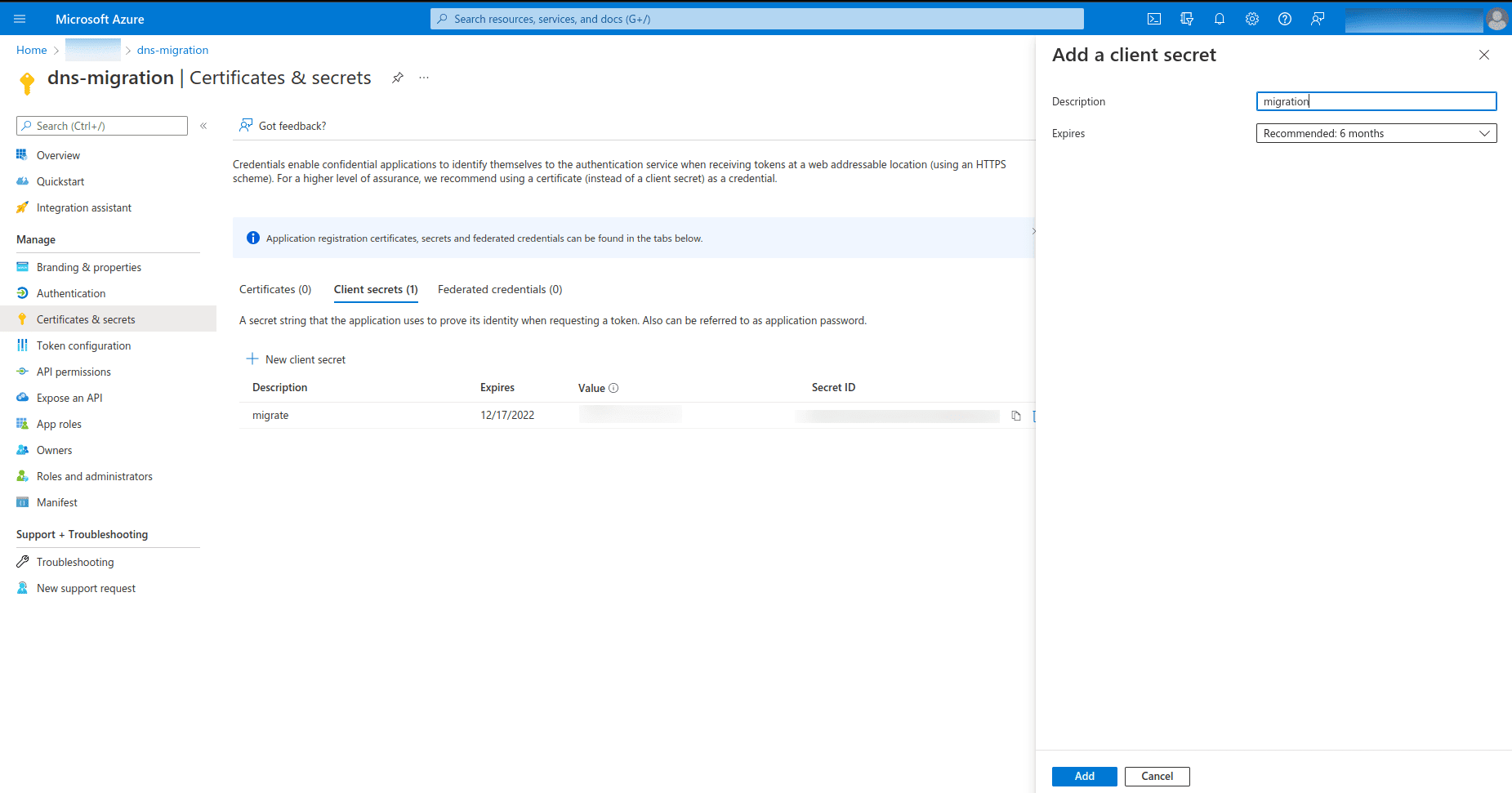Click the Add button

[x=1084, y=776]
